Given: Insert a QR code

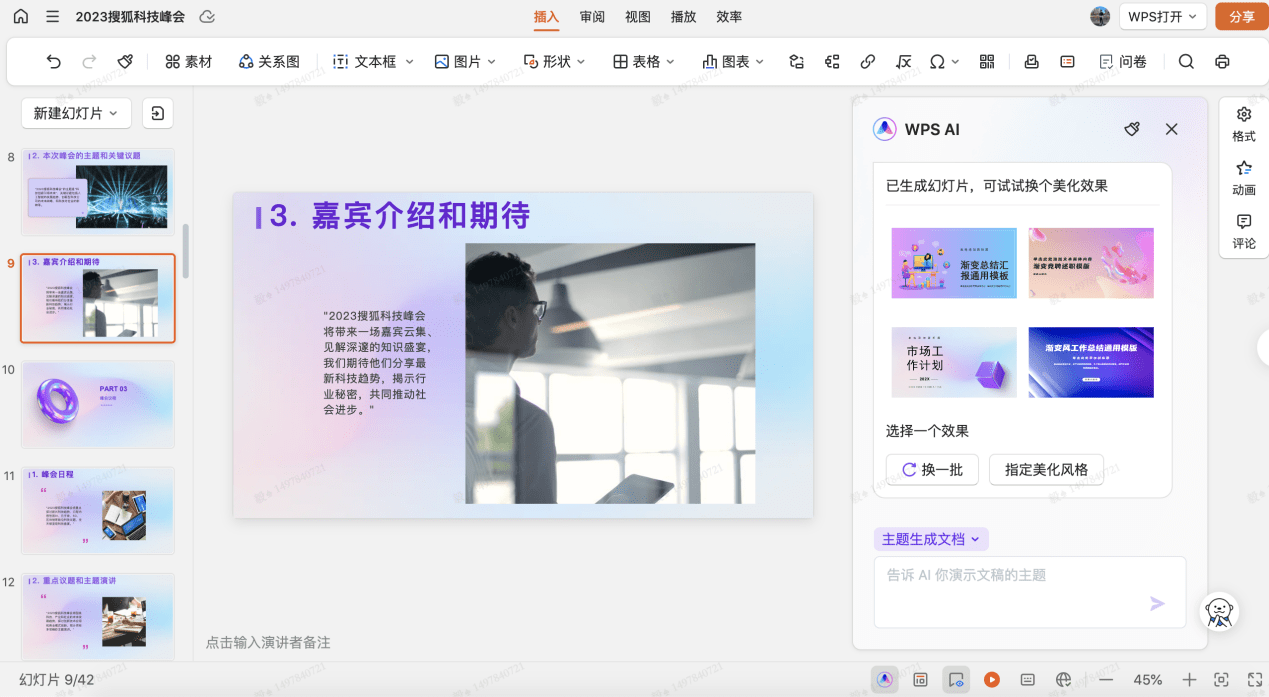Looking at the screenshot, I should [x=986, y=61].
